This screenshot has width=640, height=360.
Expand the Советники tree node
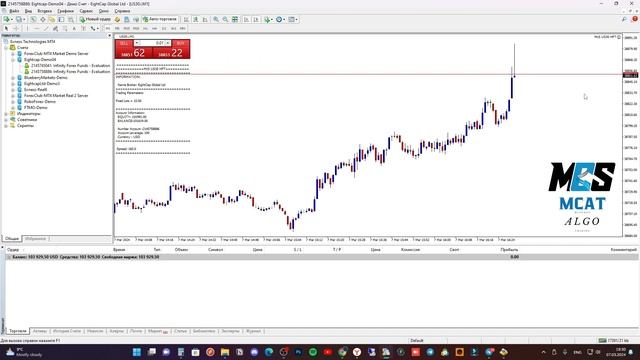pyautogui.click(x=6, y=120)
